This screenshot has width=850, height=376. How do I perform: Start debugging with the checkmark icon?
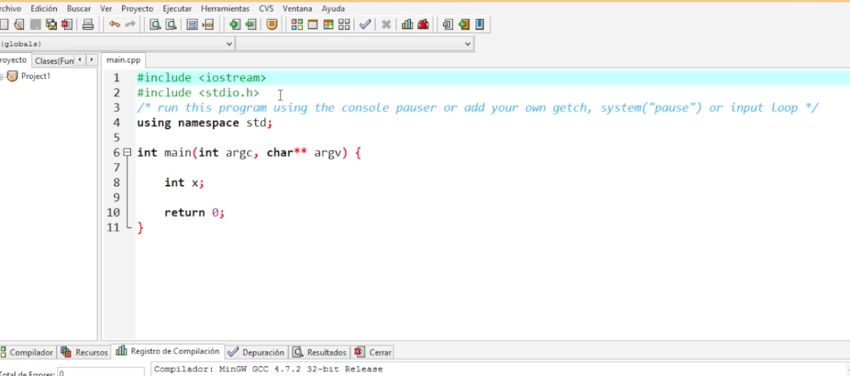[365, 24]
